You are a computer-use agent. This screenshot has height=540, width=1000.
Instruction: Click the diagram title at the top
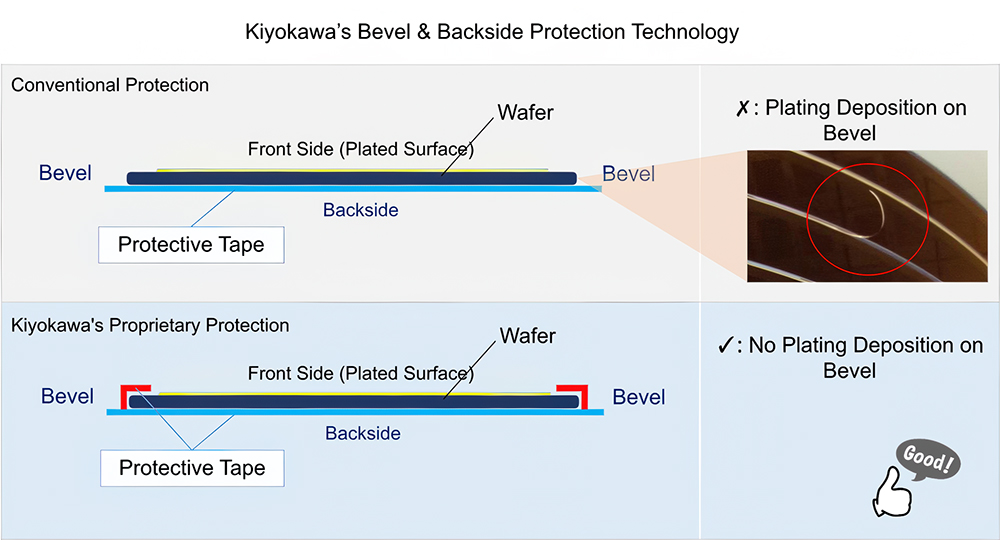tap(492, 32)
